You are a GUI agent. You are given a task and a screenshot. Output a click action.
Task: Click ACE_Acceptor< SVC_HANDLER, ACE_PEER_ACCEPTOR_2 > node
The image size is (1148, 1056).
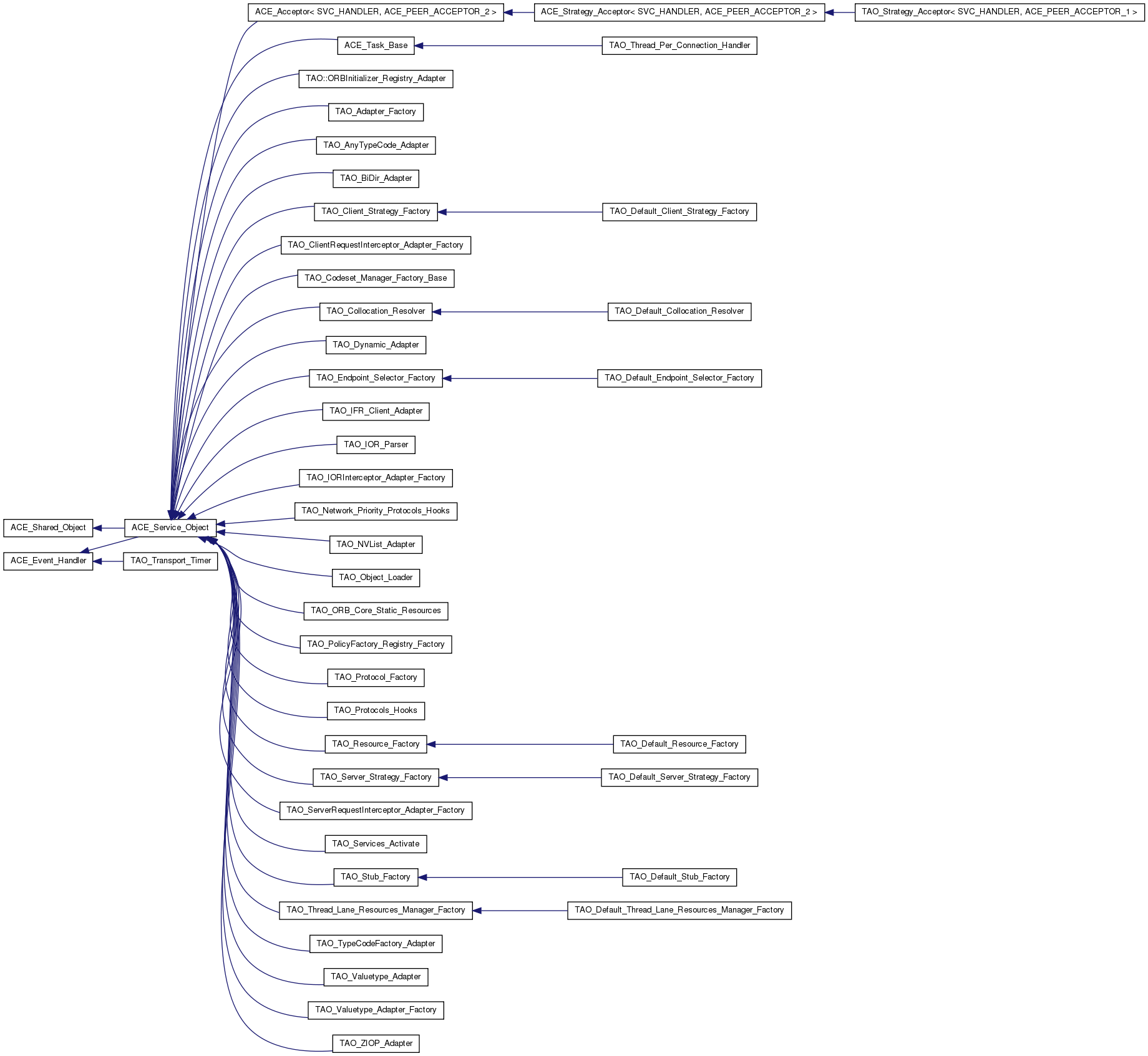(x=376, y=12)
